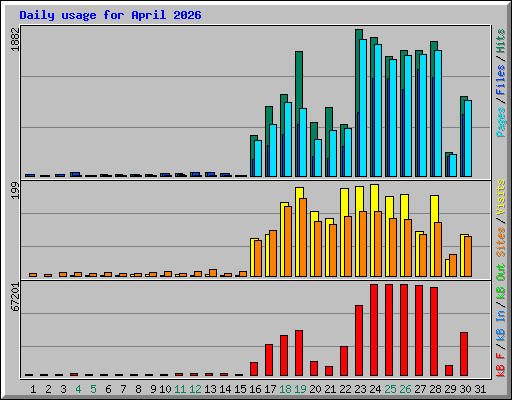The width and height of the screenshot is (512, 400).
Task: Click day 26 on the date axis
Action: 405,389
